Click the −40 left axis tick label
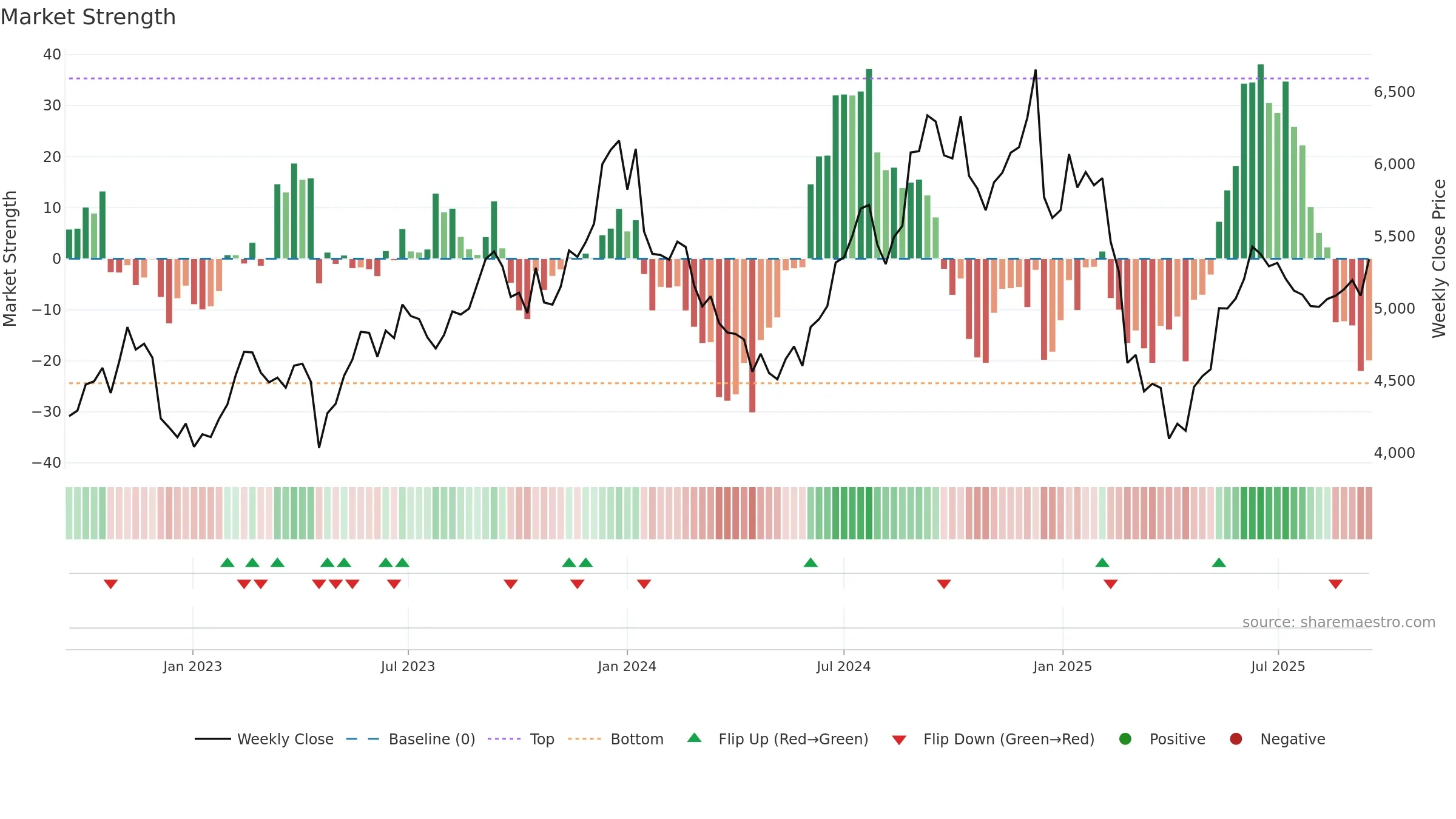Image resolution: width=1456 pixels, height=819 pixels. click(47, 462)
